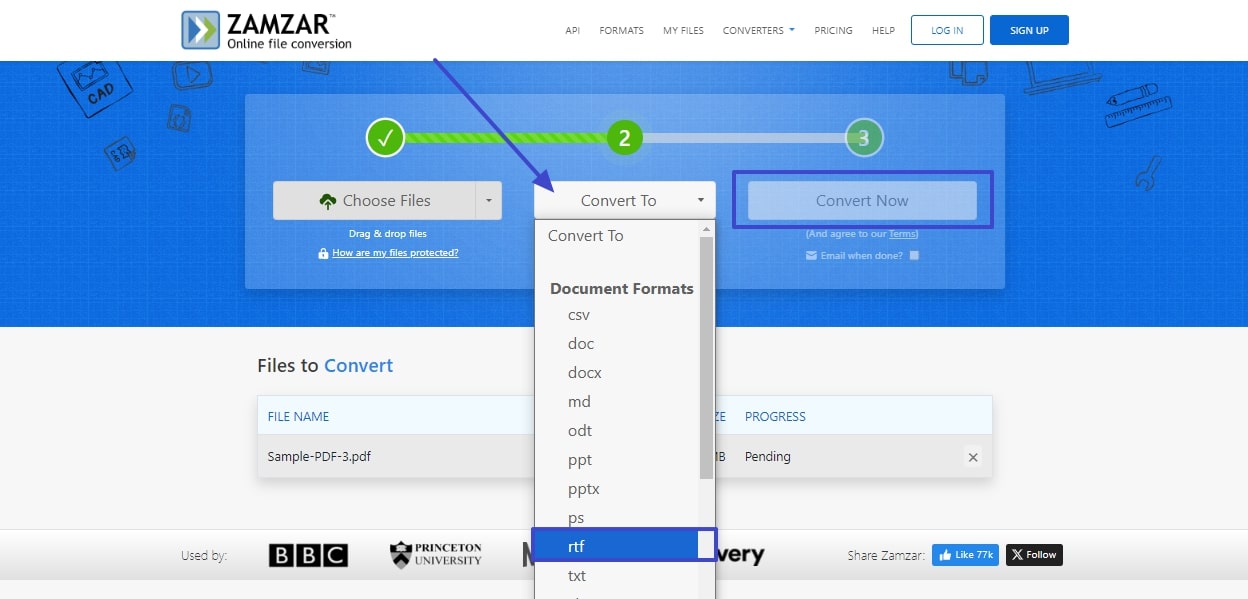
Task: Click the BBC logo
Action: (x=308, y=555)
